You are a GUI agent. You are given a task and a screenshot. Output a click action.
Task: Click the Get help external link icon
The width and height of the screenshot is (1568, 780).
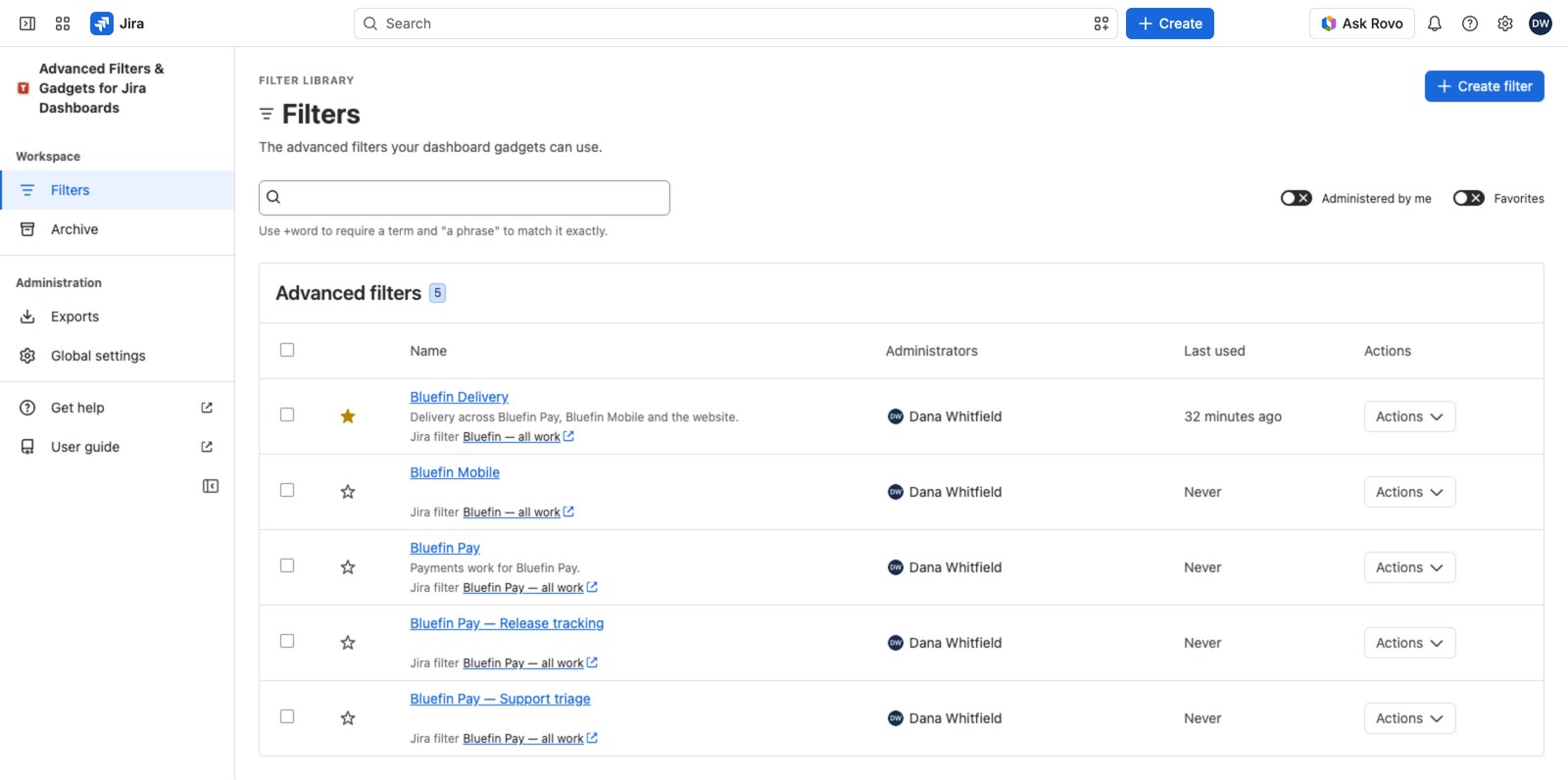click(207, 408)
